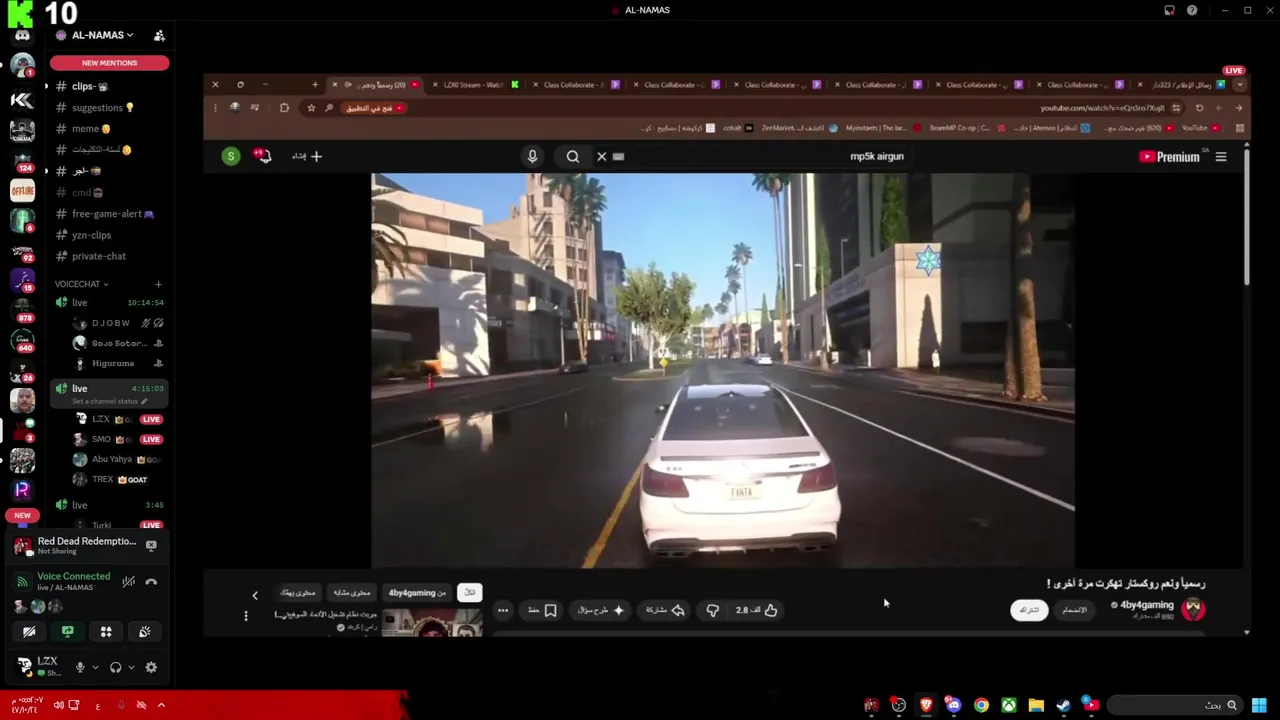Expand the AL-NAMAS server menu

pos(101,35)
